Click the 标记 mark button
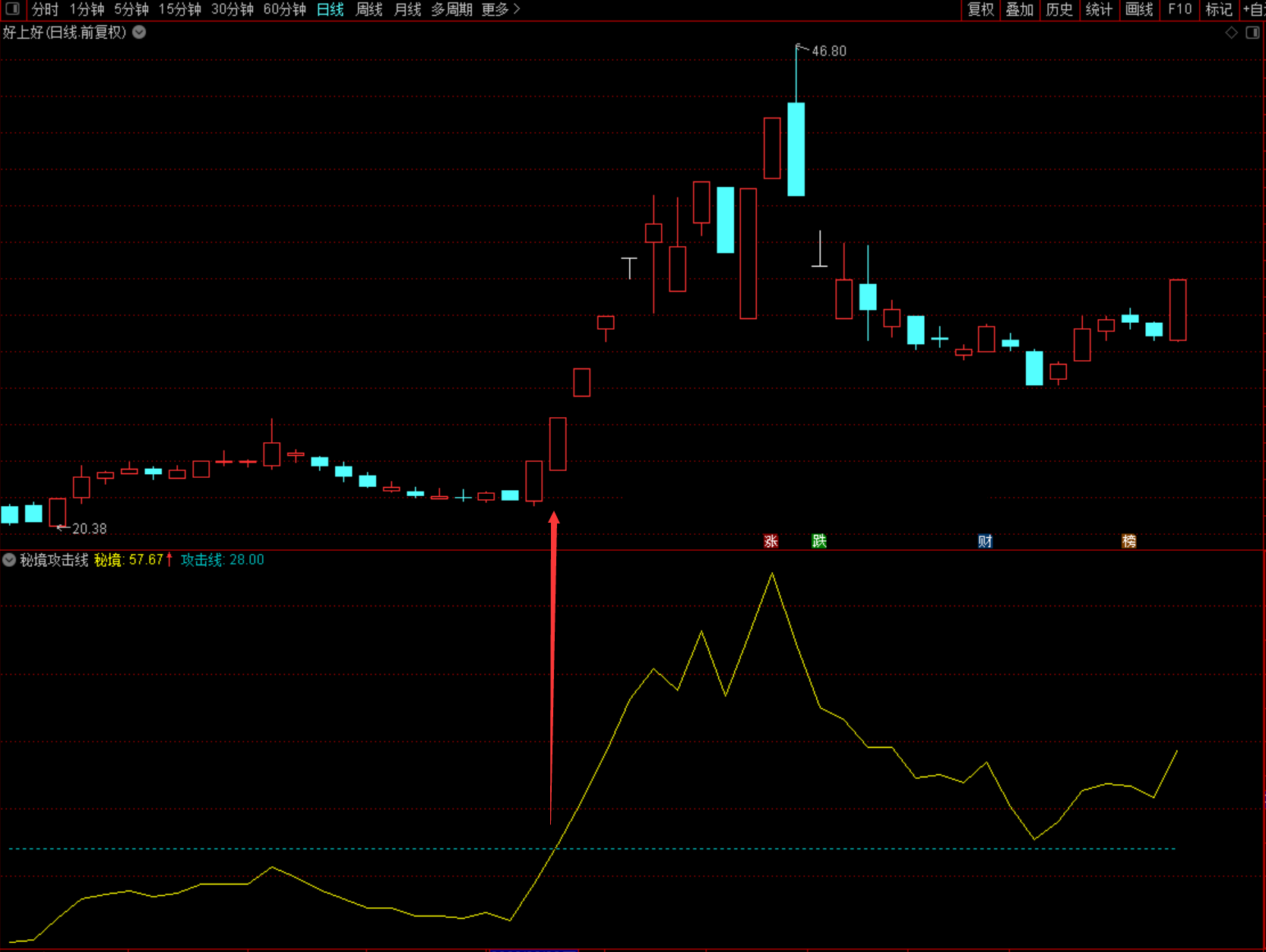1266x952 pixels. [x=1219, y=9]
